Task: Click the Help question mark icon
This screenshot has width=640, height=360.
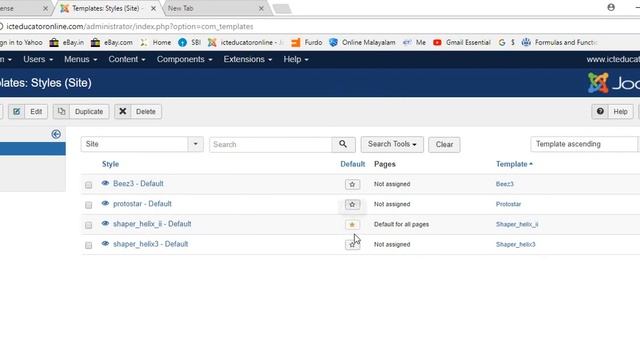Action: pos(600,111)
